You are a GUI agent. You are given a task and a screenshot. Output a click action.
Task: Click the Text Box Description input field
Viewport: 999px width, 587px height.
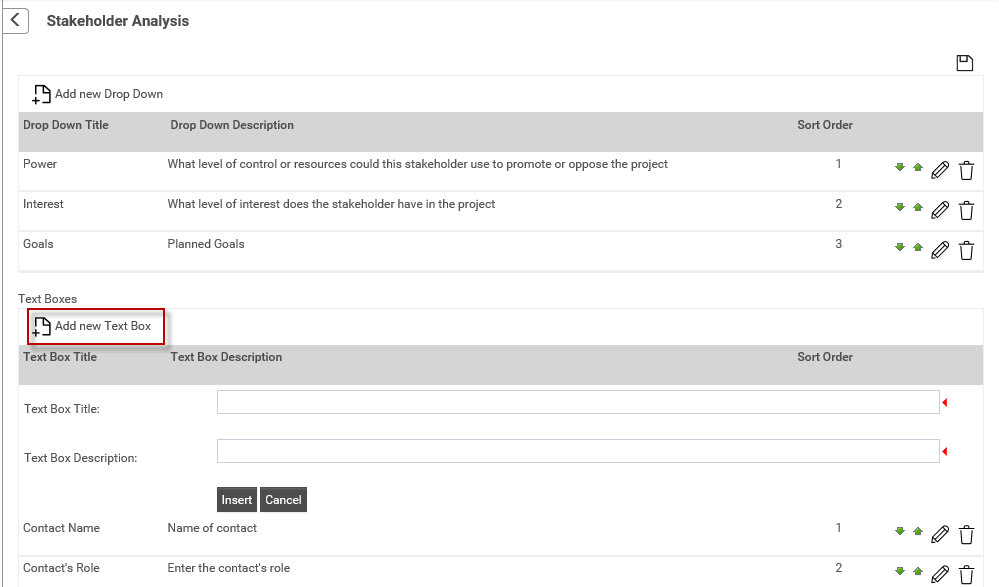578,451
